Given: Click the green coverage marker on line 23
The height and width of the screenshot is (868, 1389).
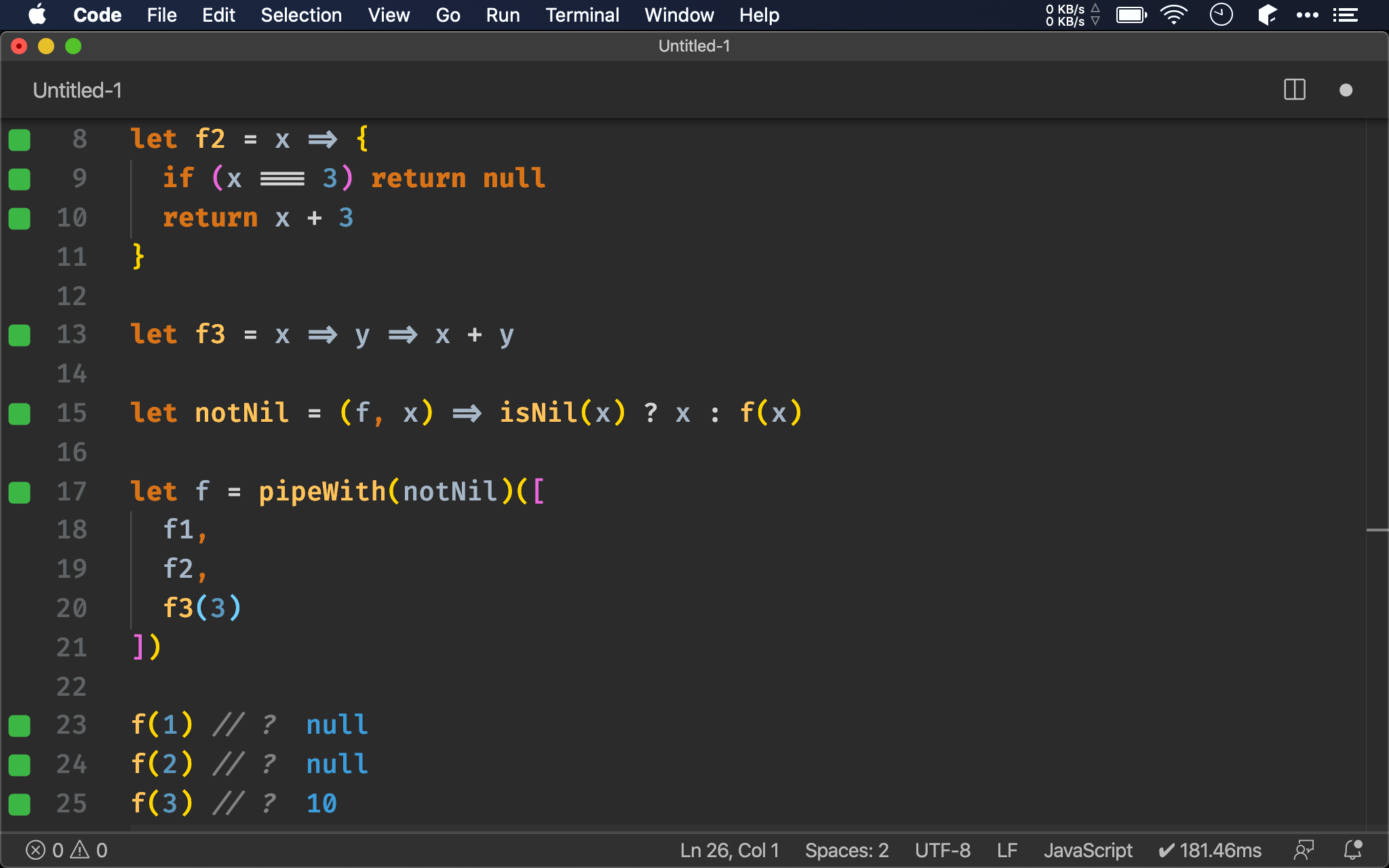Looking at the screenshot, I should click(x=20, y=726).
